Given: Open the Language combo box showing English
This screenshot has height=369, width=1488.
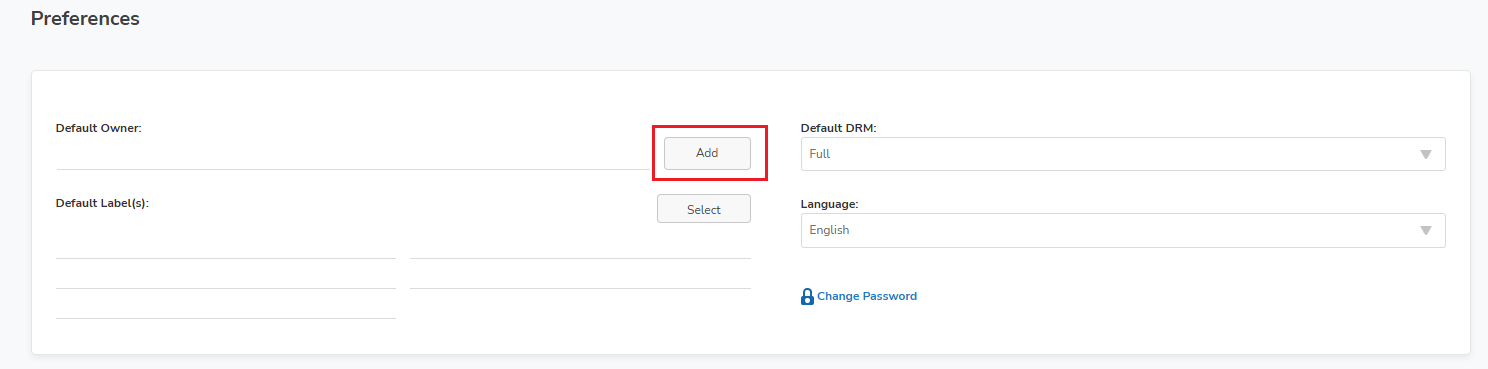Looking at the screenshot, I should coord(1123,230).
